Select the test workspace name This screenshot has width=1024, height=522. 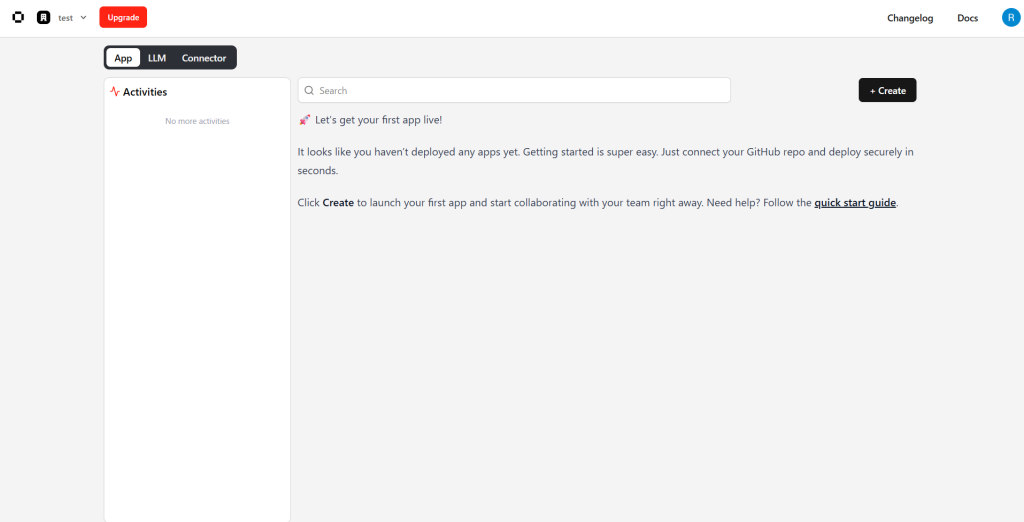65,18
